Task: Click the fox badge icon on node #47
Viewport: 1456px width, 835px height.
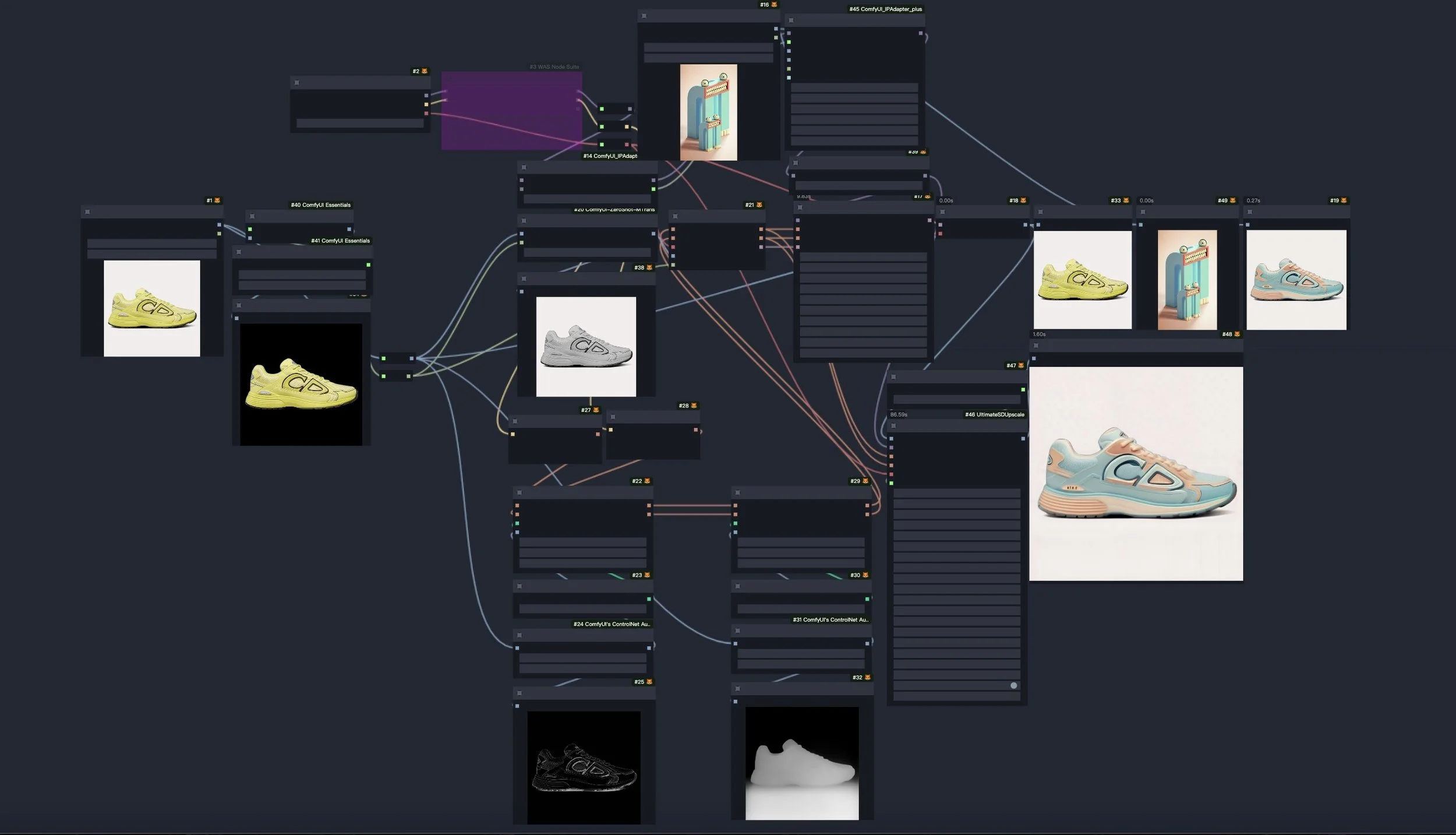Action: pyautogui.click(x=1021, y=366)
